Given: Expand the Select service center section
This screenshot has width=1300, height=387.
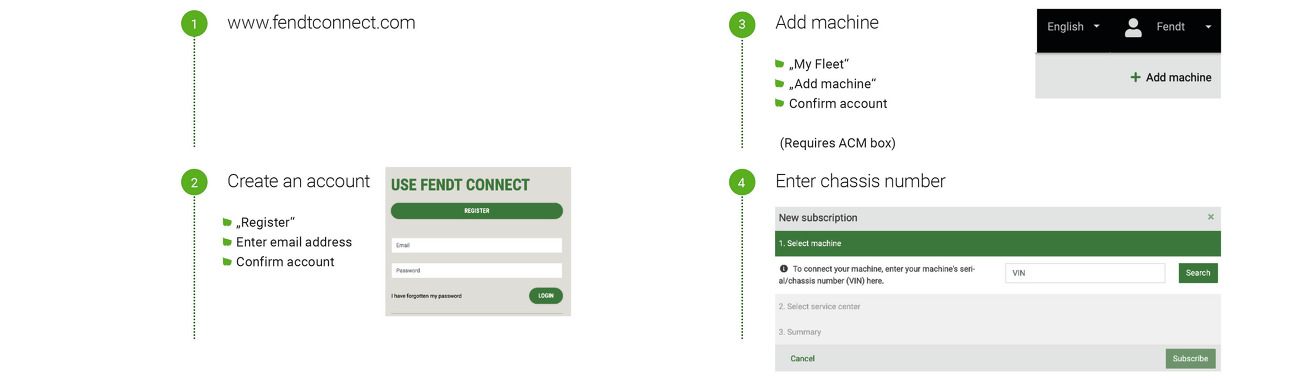Looking at the screenshot, I should 998,307.
